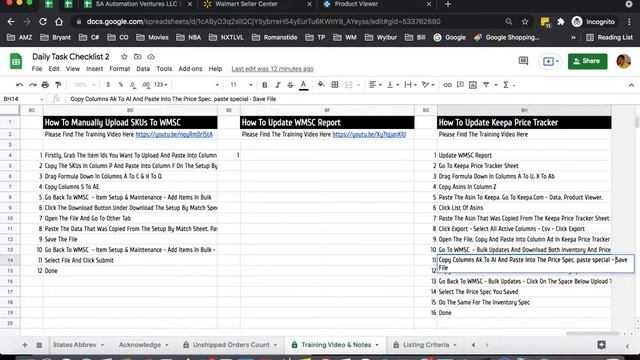Open the Sheets home icon
Image resolution: width=640 pixels, height=360 pixels.
click(x=16, y=61)
